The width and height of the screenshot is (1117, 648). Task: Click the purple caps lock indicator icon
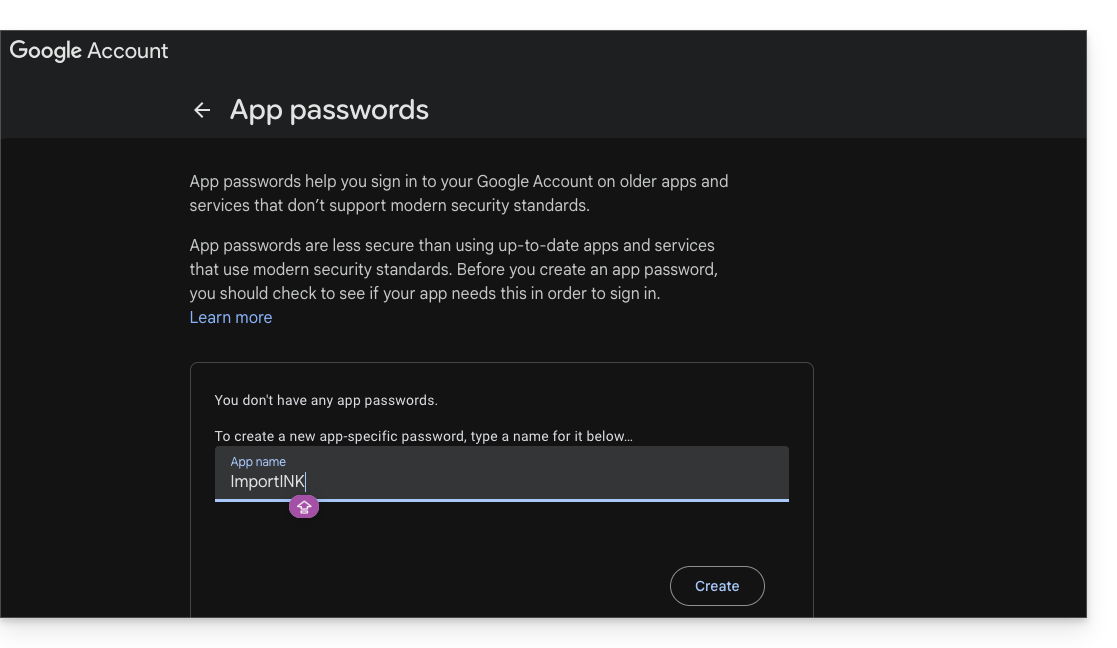[304, 508]
